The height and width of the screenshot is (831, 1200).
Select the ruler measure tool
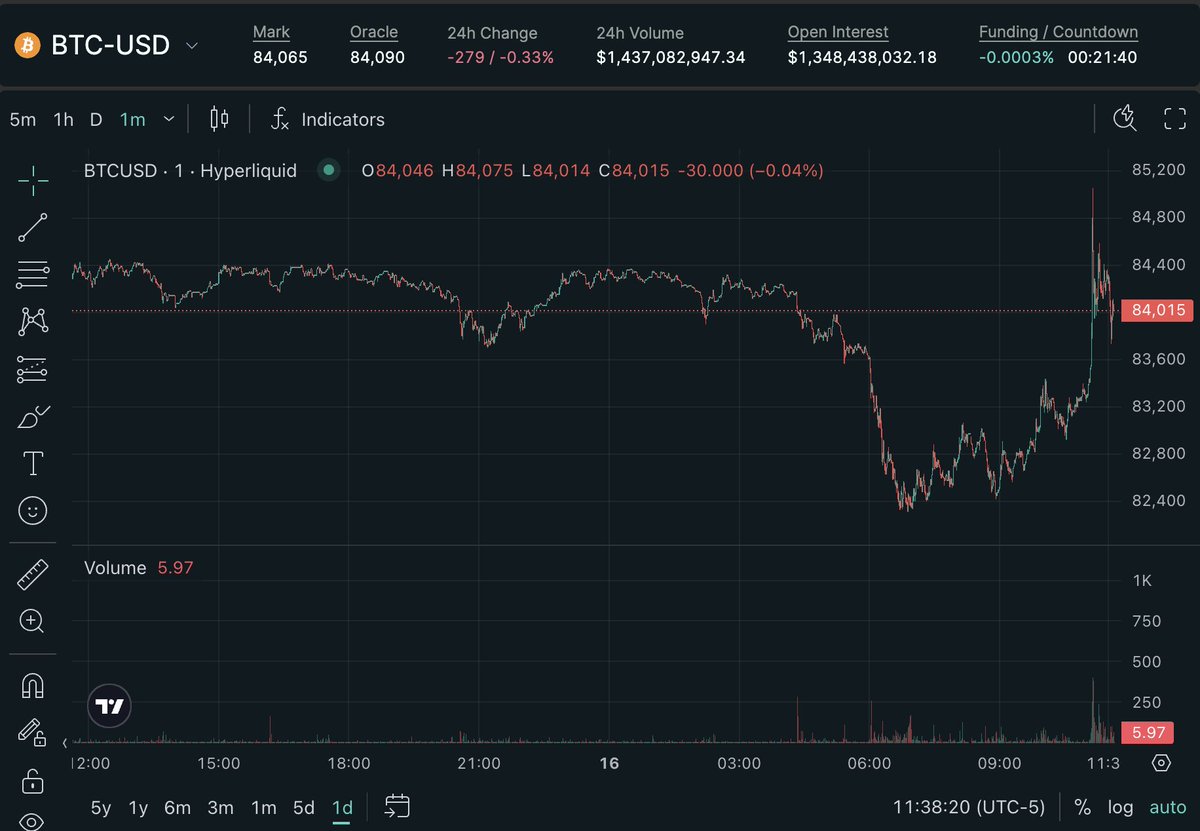(x=33, y=574)
